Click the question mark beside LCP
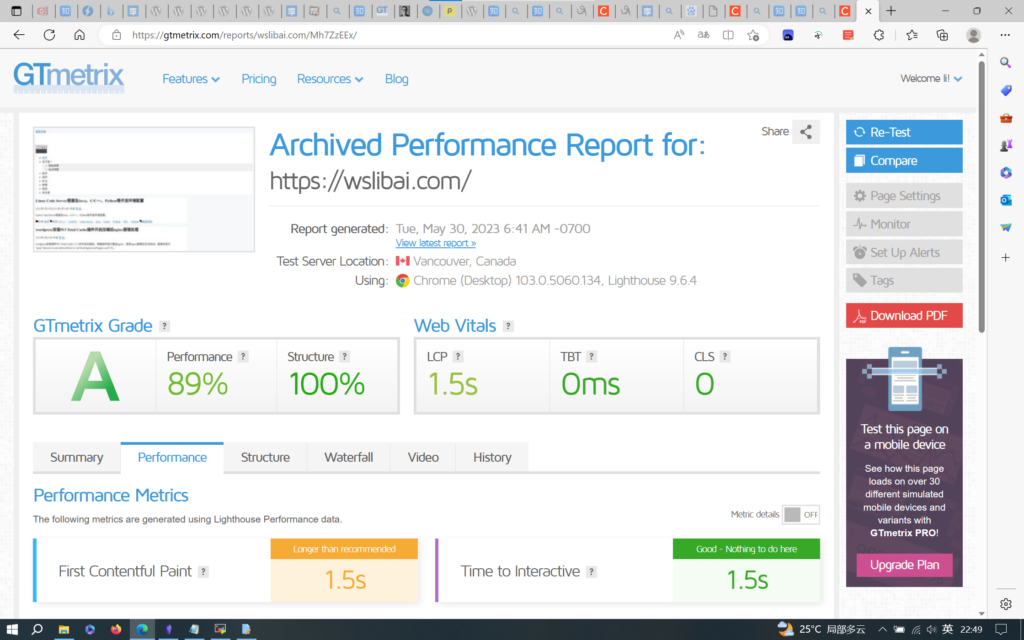Screen dimensions: 1024x640 point(459,357)
